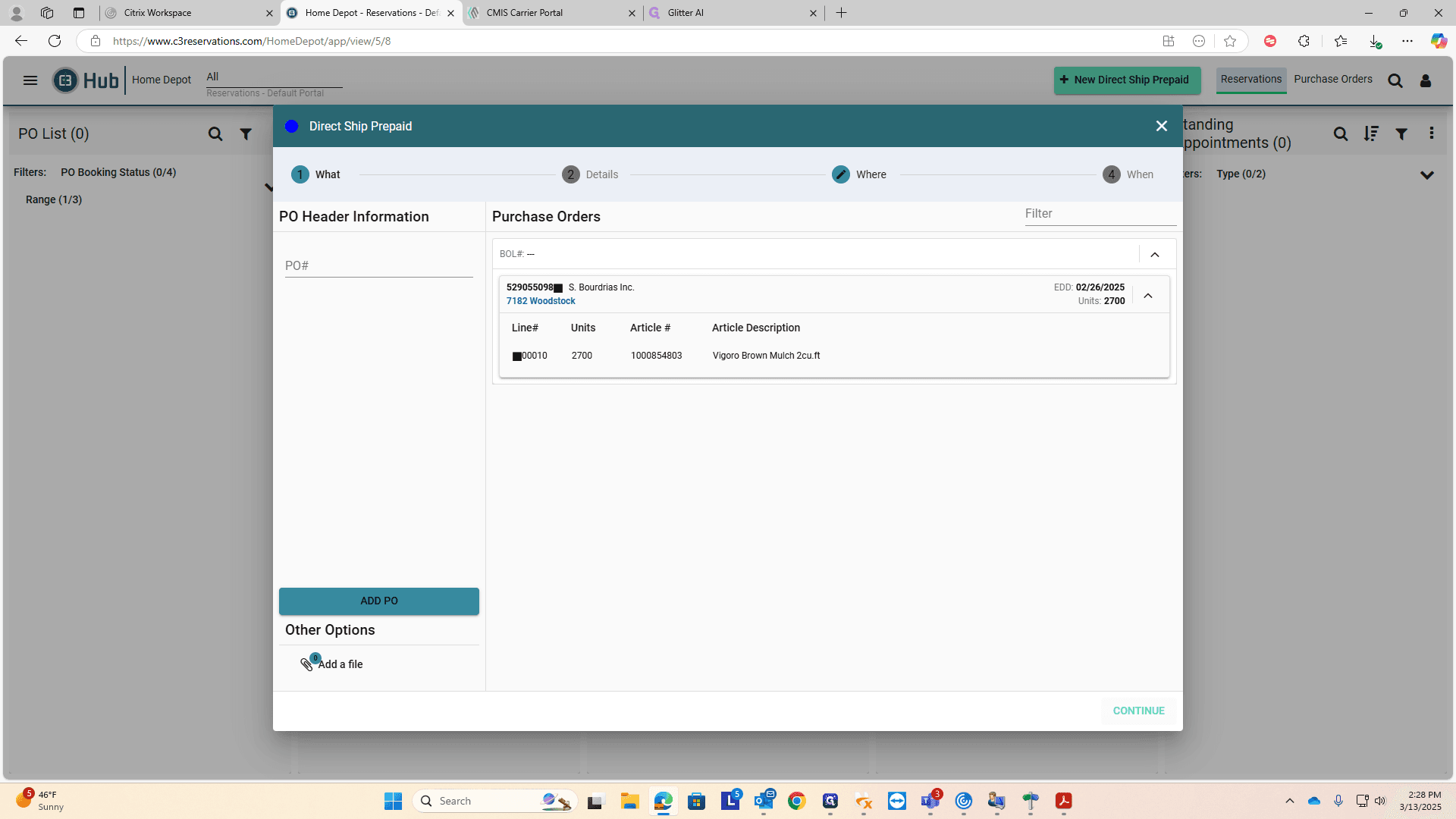Click the Purchase Orders Filter field

click(x=1100, y=215)
